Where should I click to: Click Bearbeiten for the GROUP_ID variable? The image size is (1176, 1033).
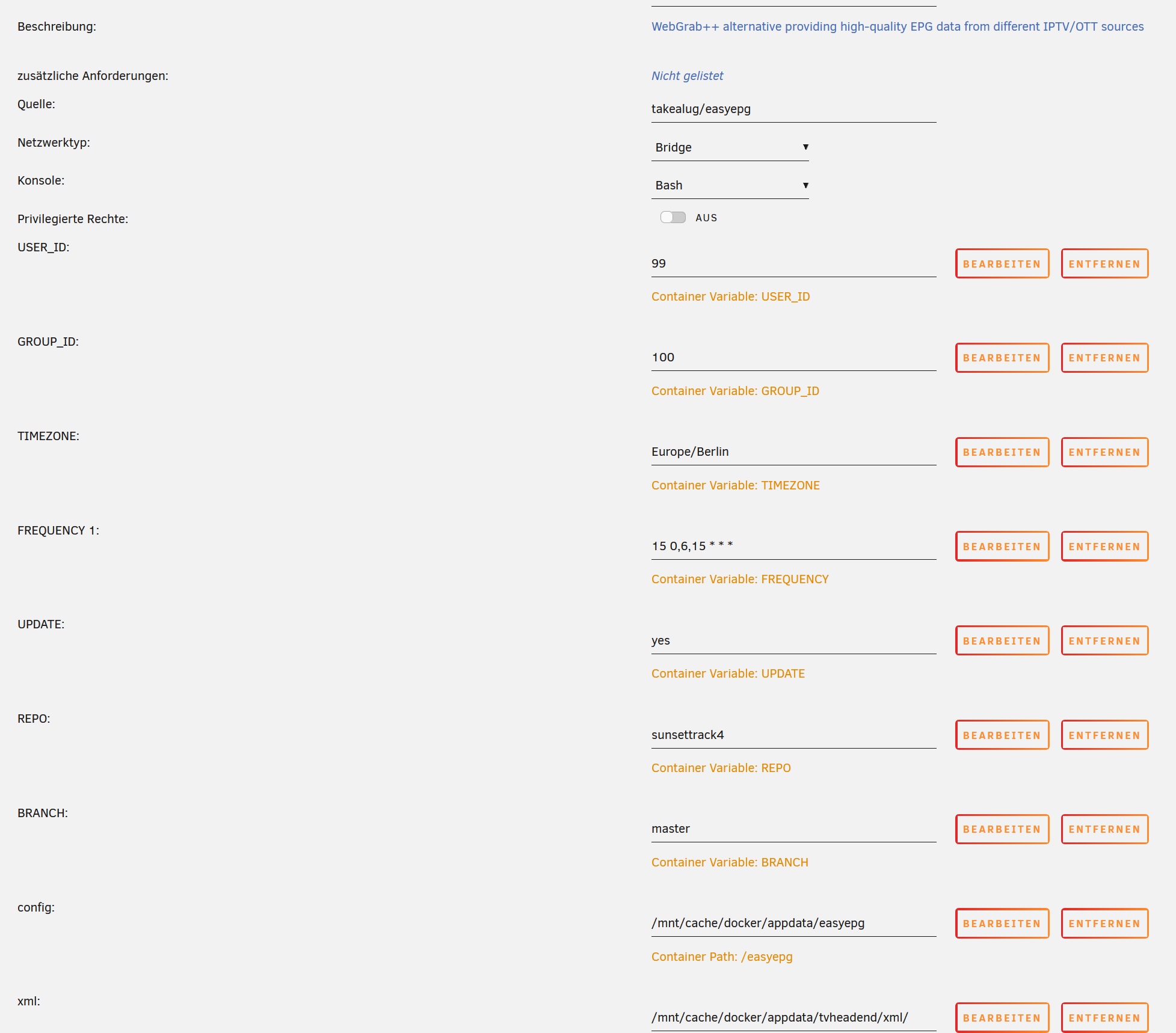pos(1002,358)
